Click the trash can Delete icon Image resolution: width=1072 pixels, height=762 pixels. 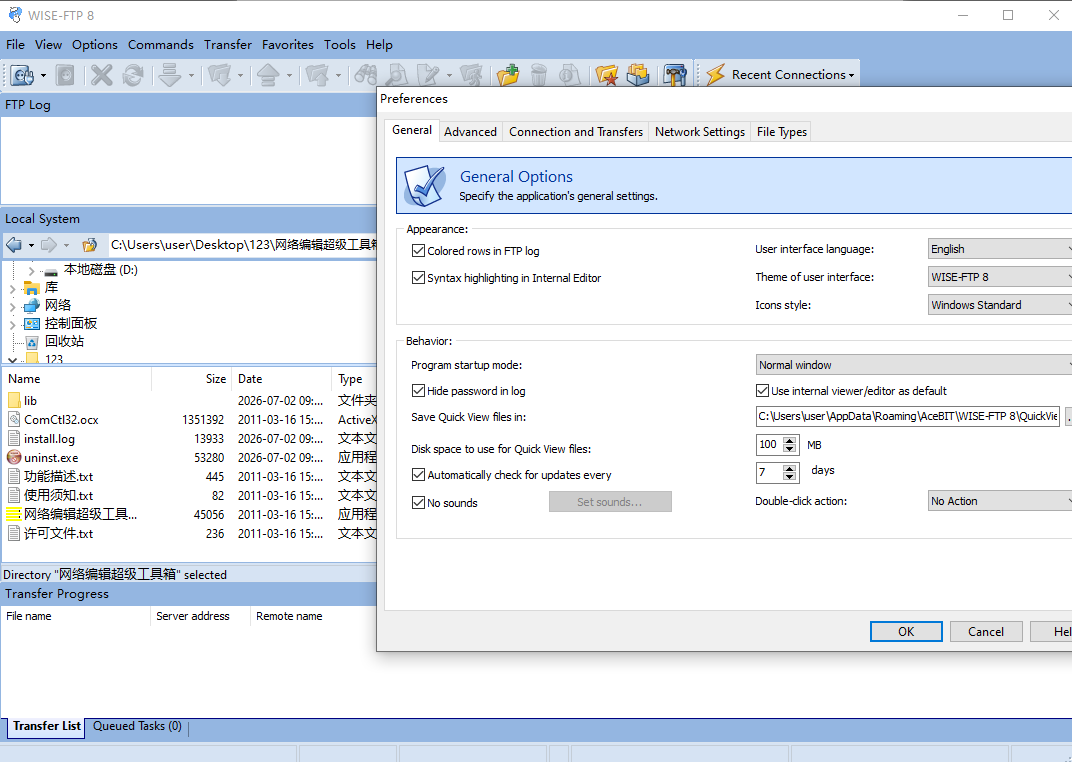click(539, 74)
